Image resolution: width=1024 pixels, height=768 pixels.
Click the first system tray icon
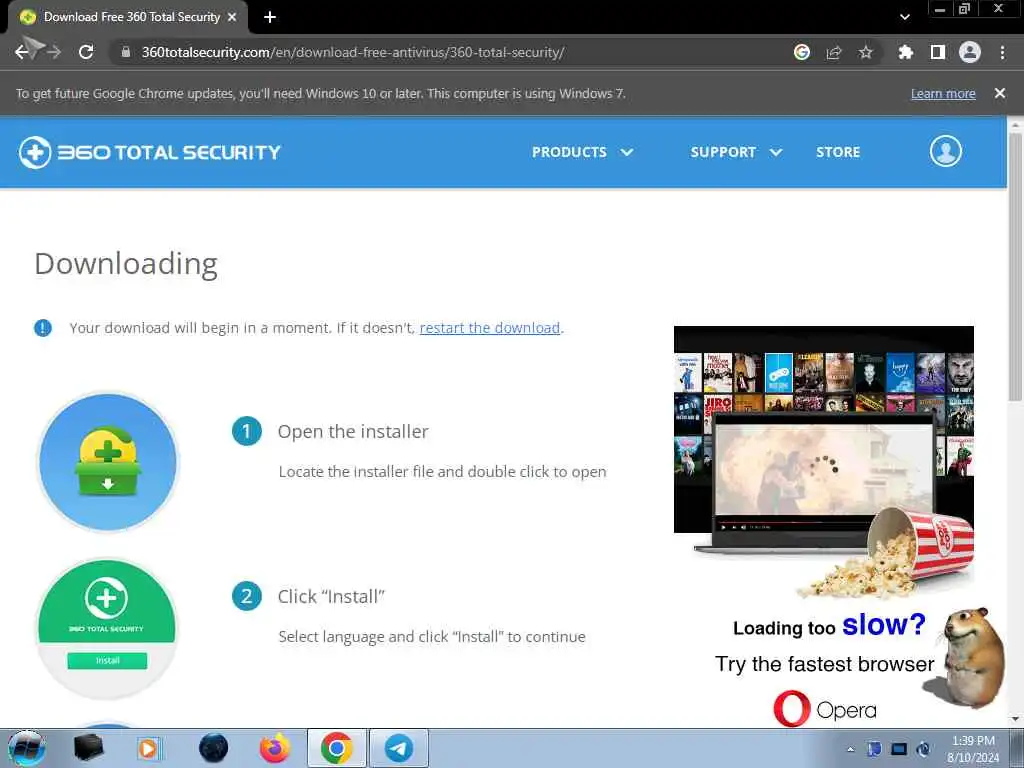click(x=874, y=749)
